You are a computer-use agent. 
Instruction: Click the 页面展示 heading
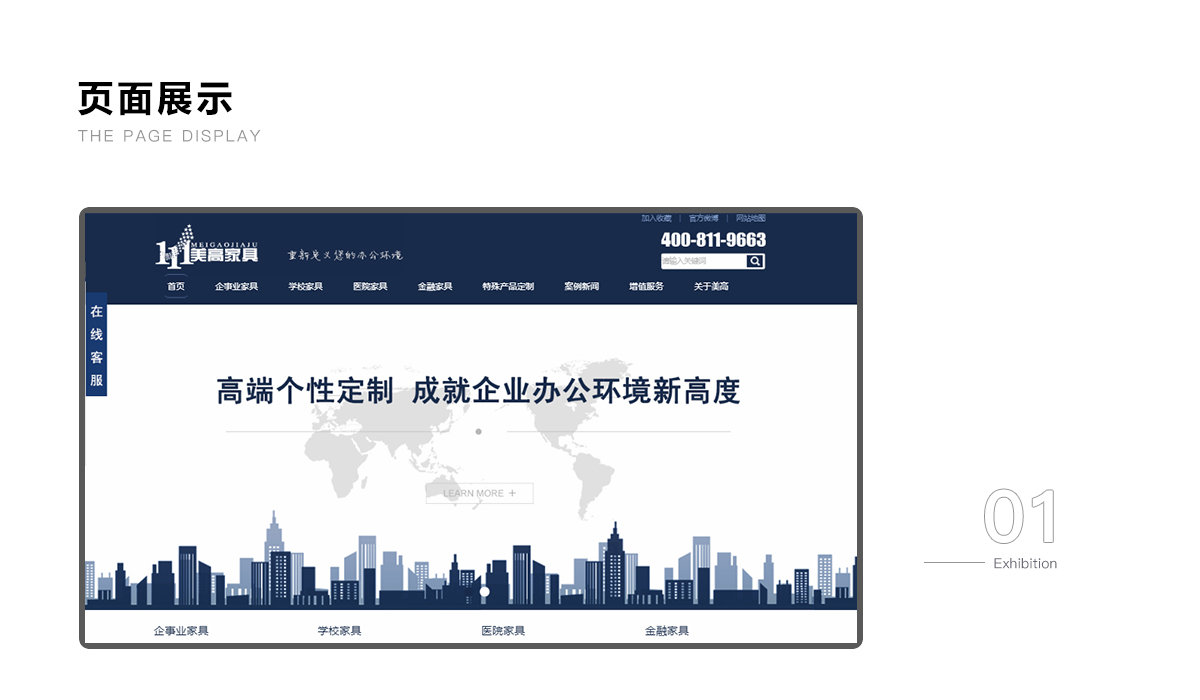[x=155, y=99]
